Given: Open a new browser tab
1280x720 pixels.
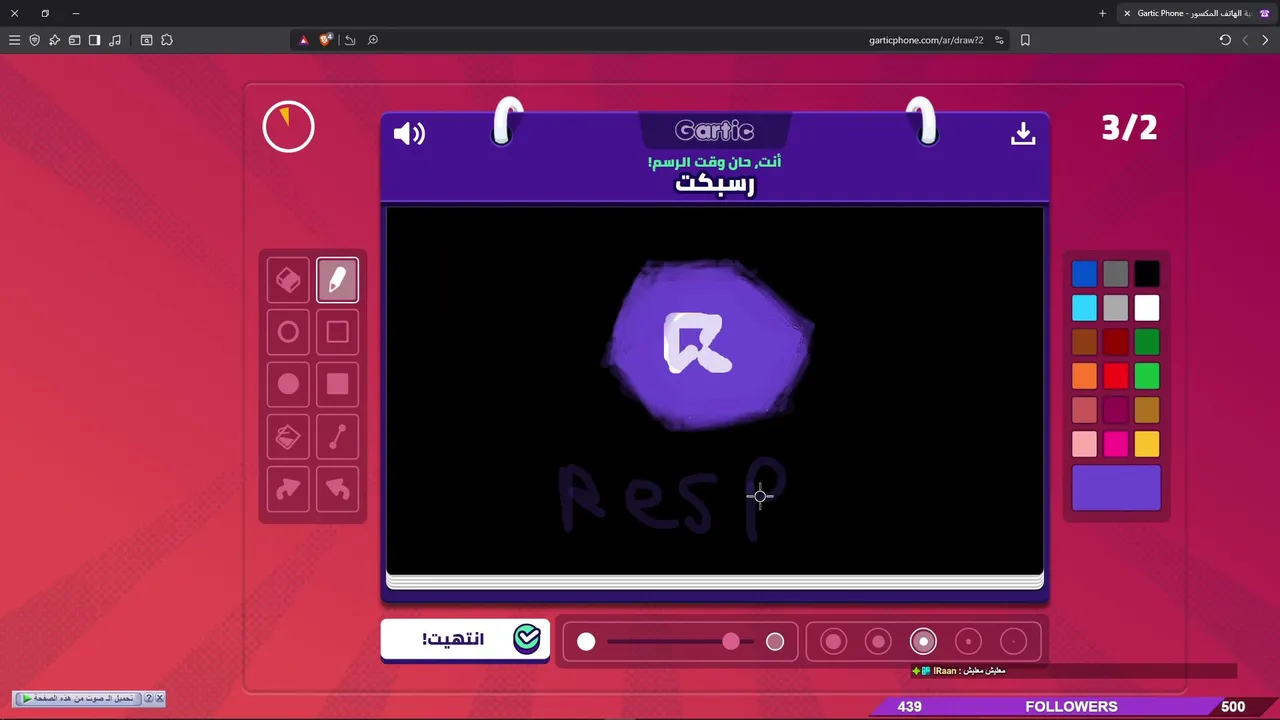Looking at the screenshot, I should click(1102, 13).
